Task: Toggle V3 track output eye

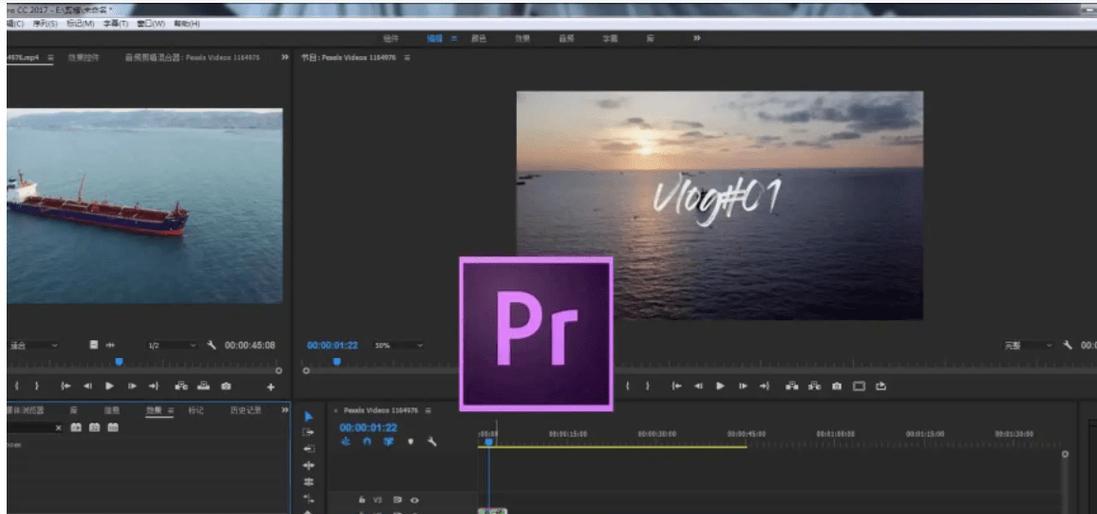Action: [414, 500]
